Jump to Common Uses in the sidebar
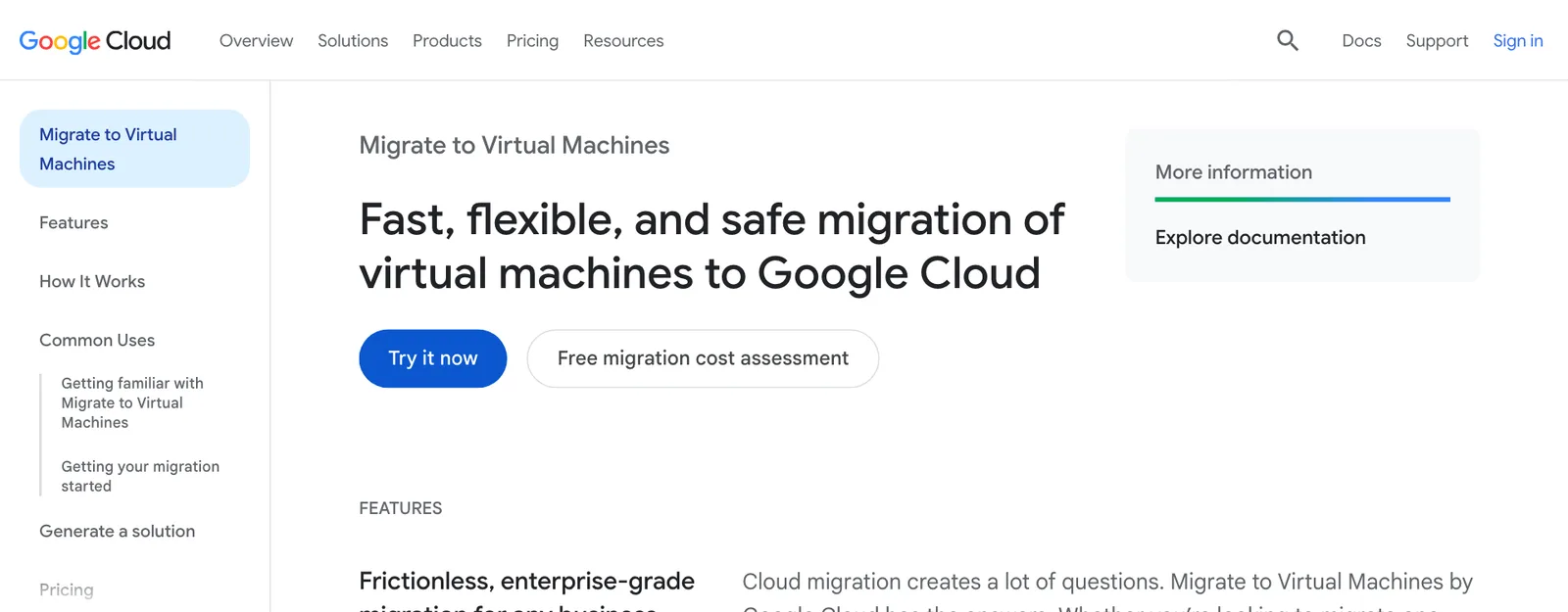 97,340
